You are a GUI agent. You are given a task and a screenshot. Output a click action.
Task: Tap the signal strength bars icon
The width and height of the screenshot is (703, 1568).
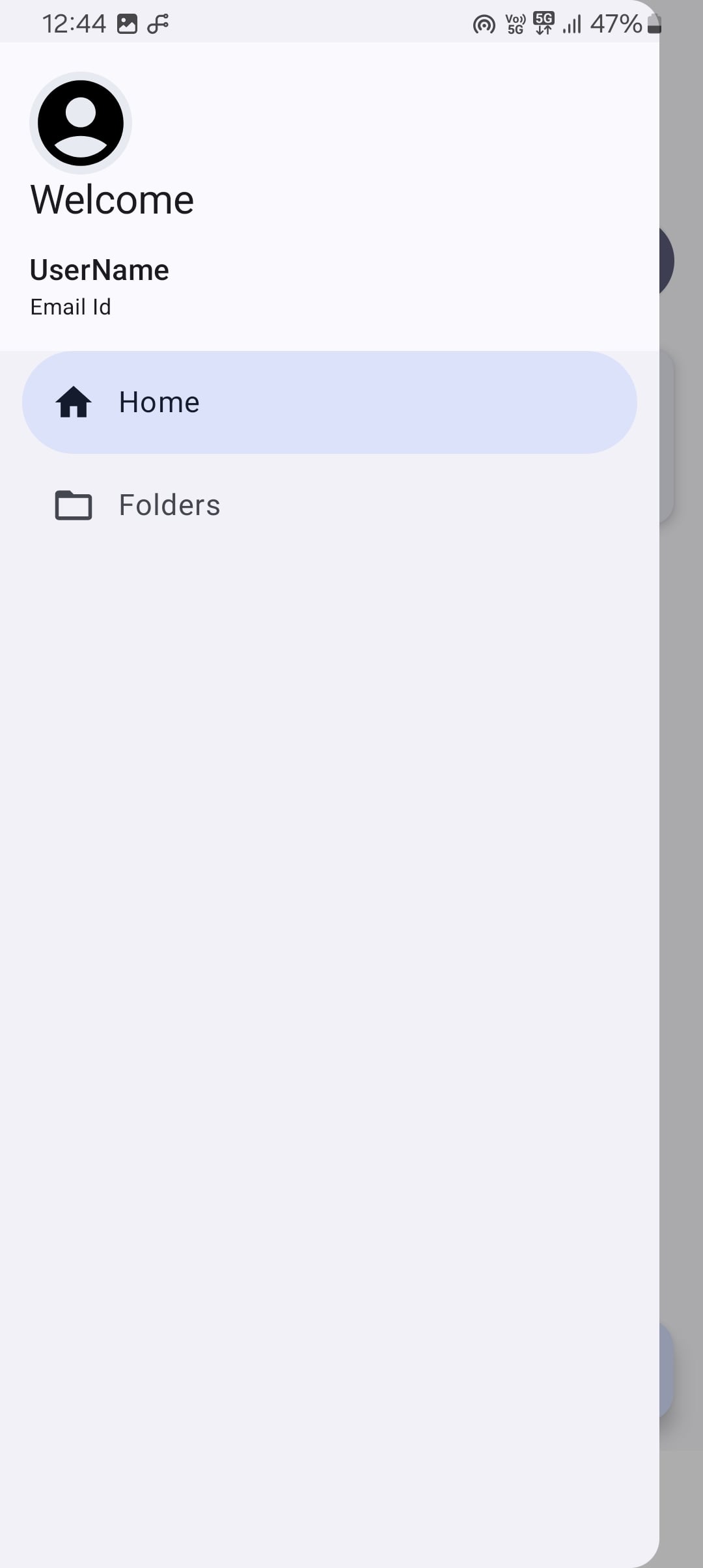(x=572, y=25)
